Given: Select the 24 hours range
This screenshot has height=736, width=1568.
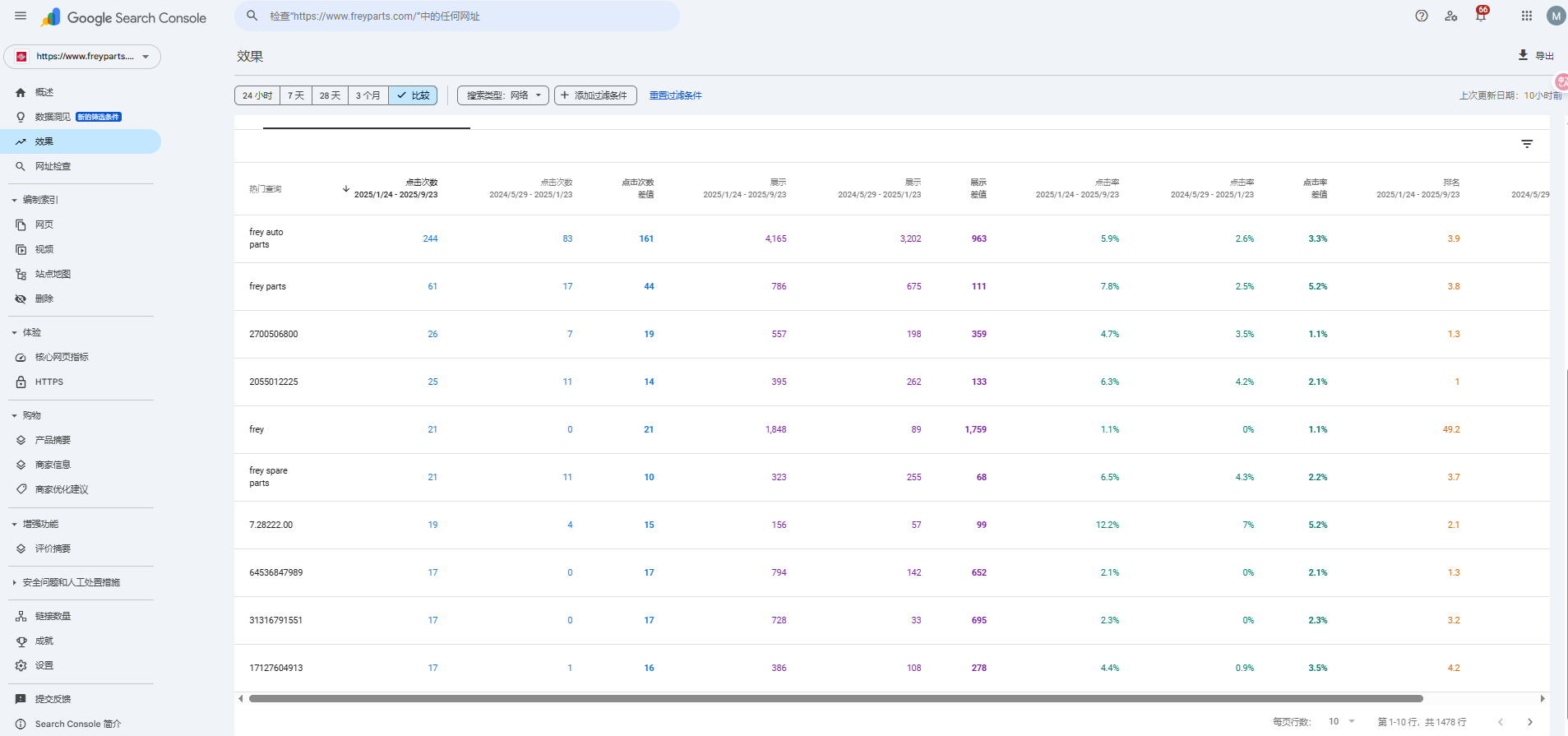Looking at the screenshot, I should point(257,95).
